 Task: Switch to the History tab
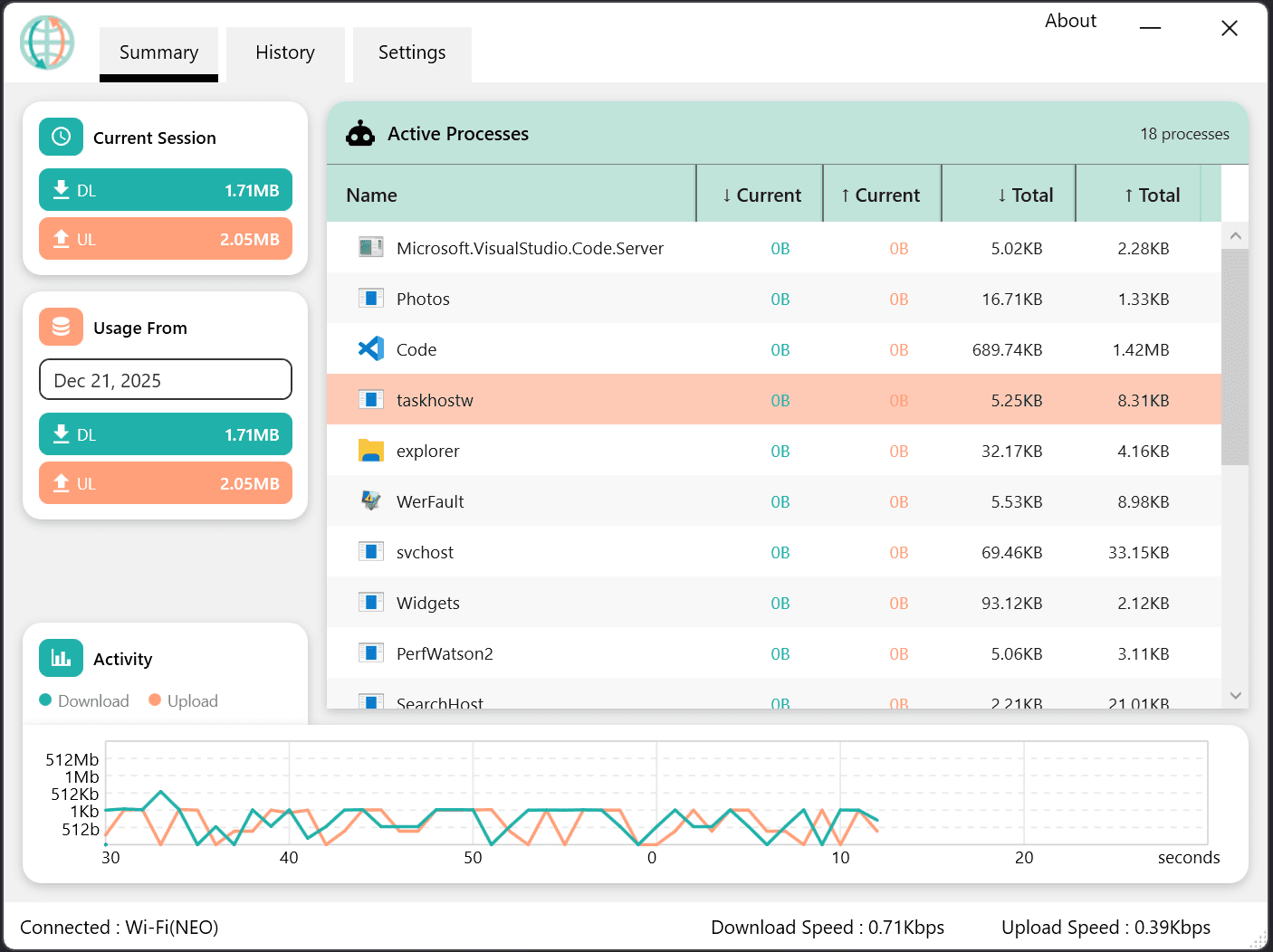(285, 52)
